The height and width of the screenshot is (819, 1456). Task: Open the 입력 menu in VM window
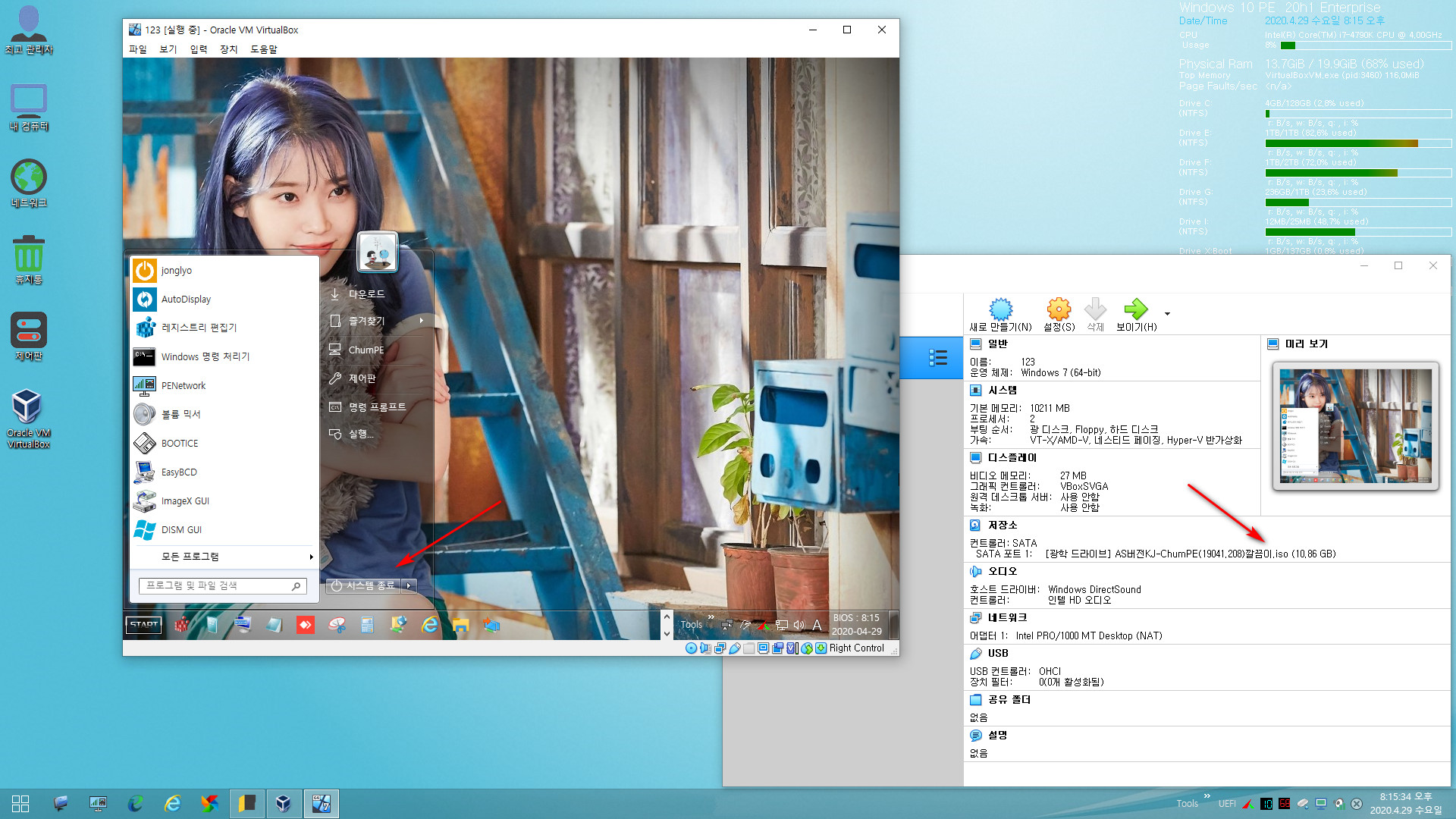pos(198,49)
